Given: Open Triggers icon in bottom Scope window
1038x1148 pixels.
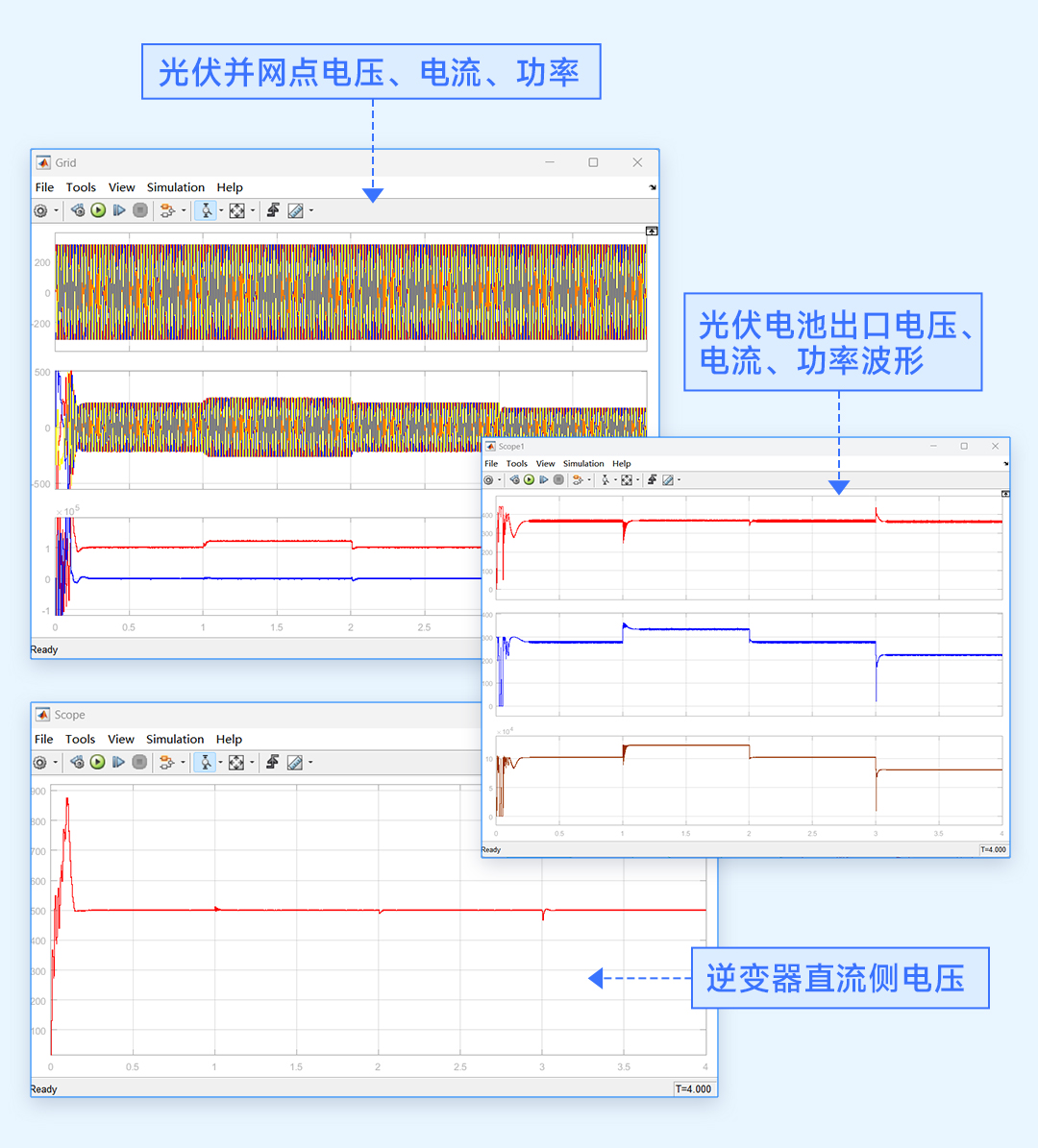Looking at the screenshot, I should 273,763.
